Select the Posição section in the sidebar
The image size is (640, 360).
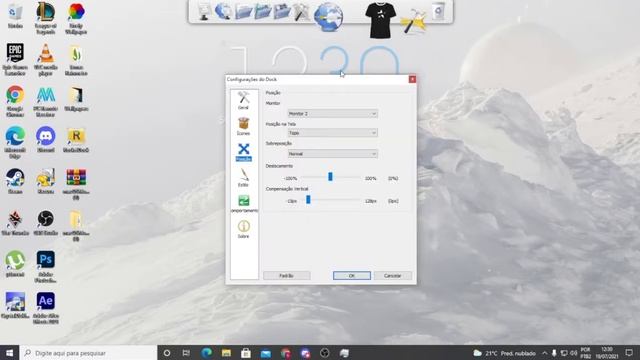(243, 152)
